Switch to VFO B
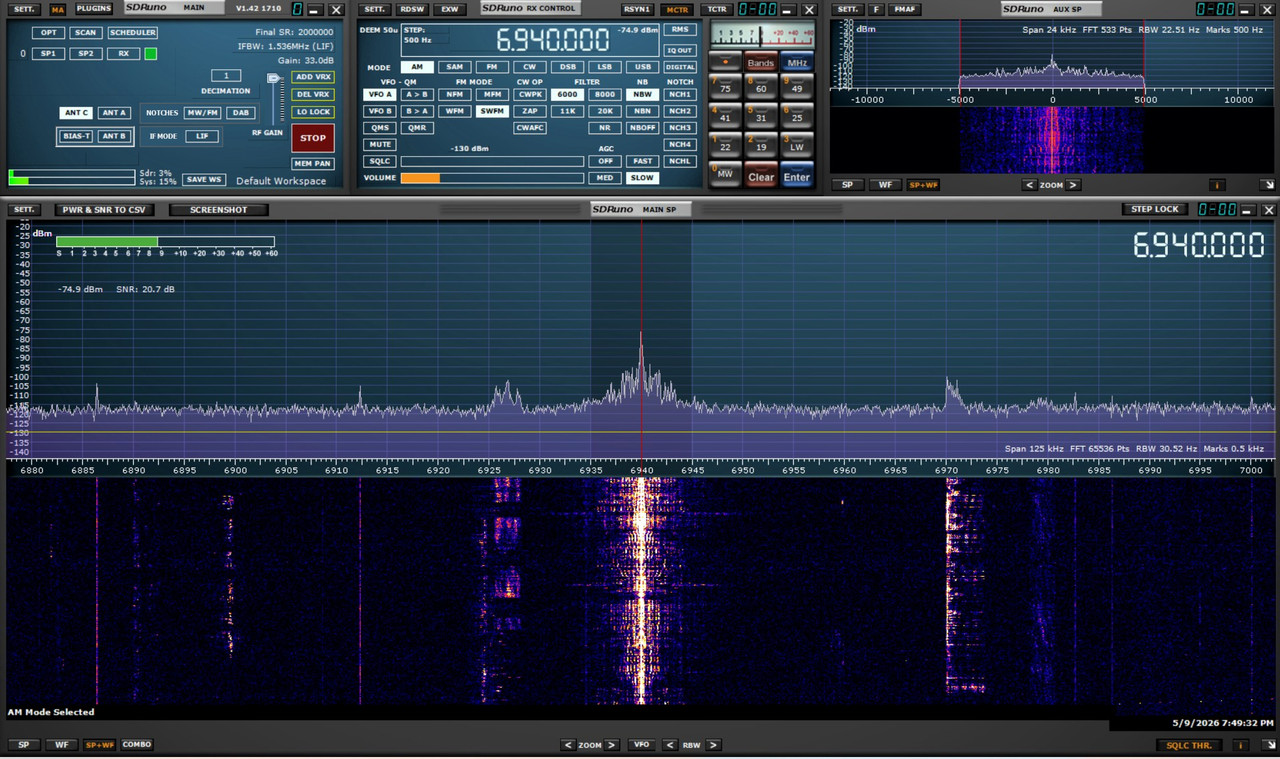The image size is (1280, 759). (x=380, y=111)
